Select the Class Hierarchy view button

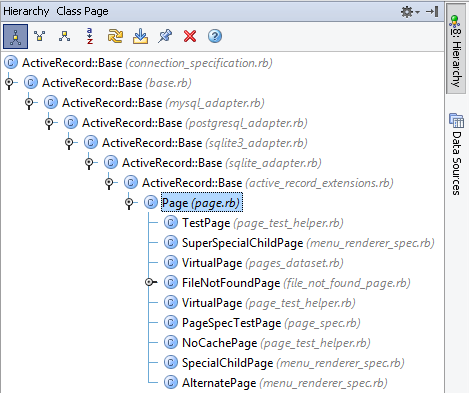[15, 36]
